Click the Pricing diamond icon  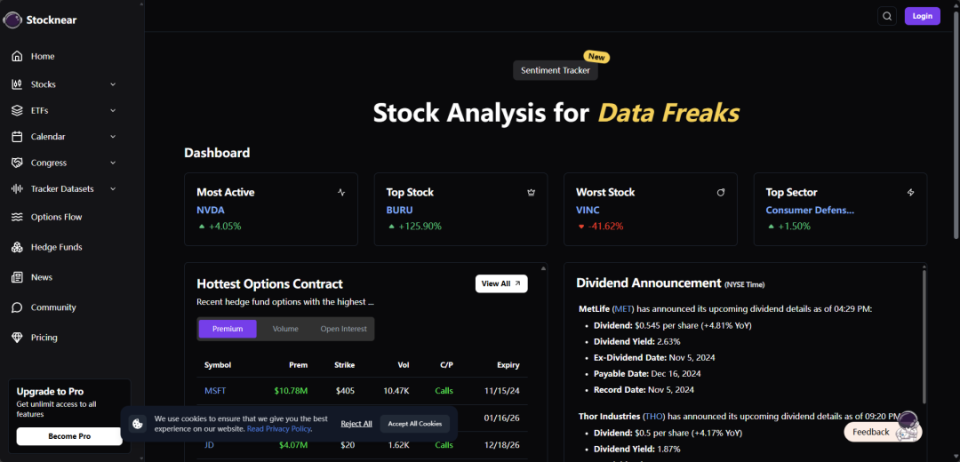(x=17, y=337)
